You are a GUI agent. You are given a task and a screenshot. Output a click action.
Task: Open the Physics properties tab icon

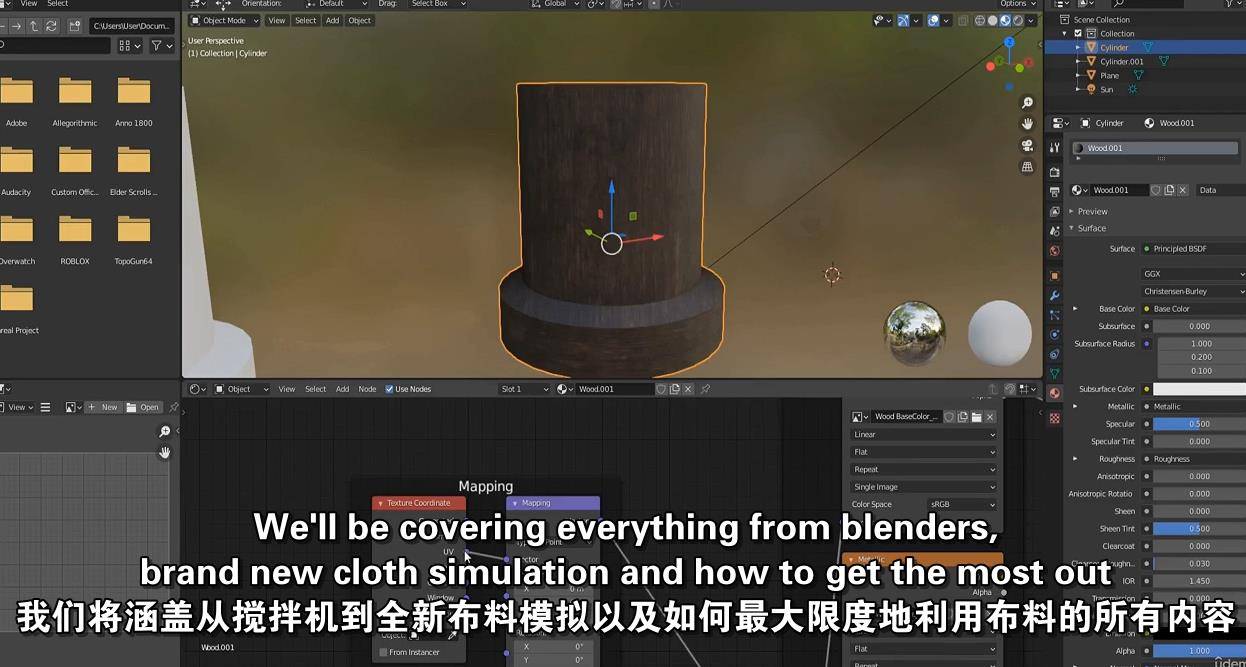tap(1054, 335)
